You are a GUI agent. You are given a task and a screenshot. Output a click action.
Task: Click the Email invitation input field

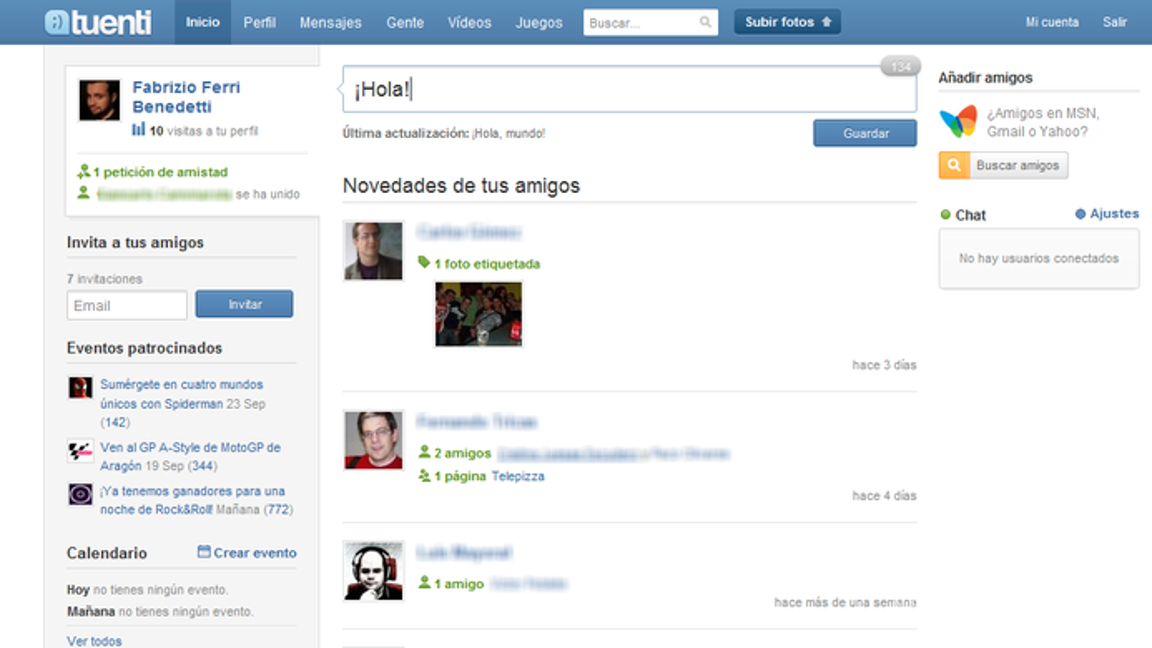126,305
